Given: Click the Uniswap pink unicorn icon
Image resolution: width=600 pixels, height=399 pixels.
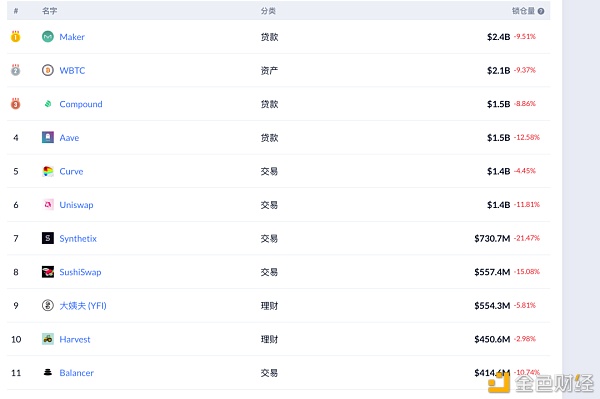Looking at the screenshot, I should pyautogui.click(x=48, y=205).
